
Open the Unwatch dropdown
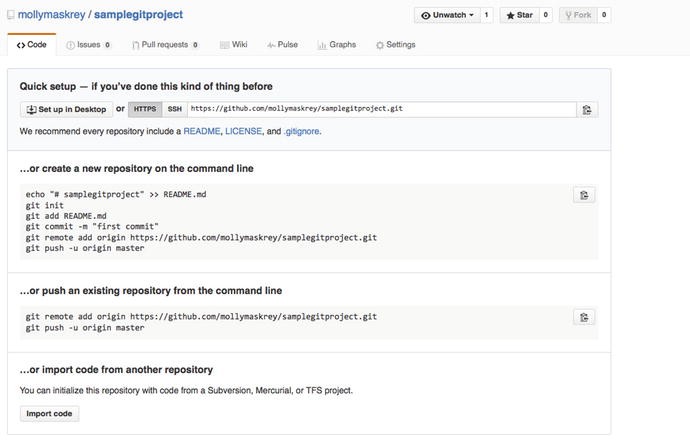(447, 15)
